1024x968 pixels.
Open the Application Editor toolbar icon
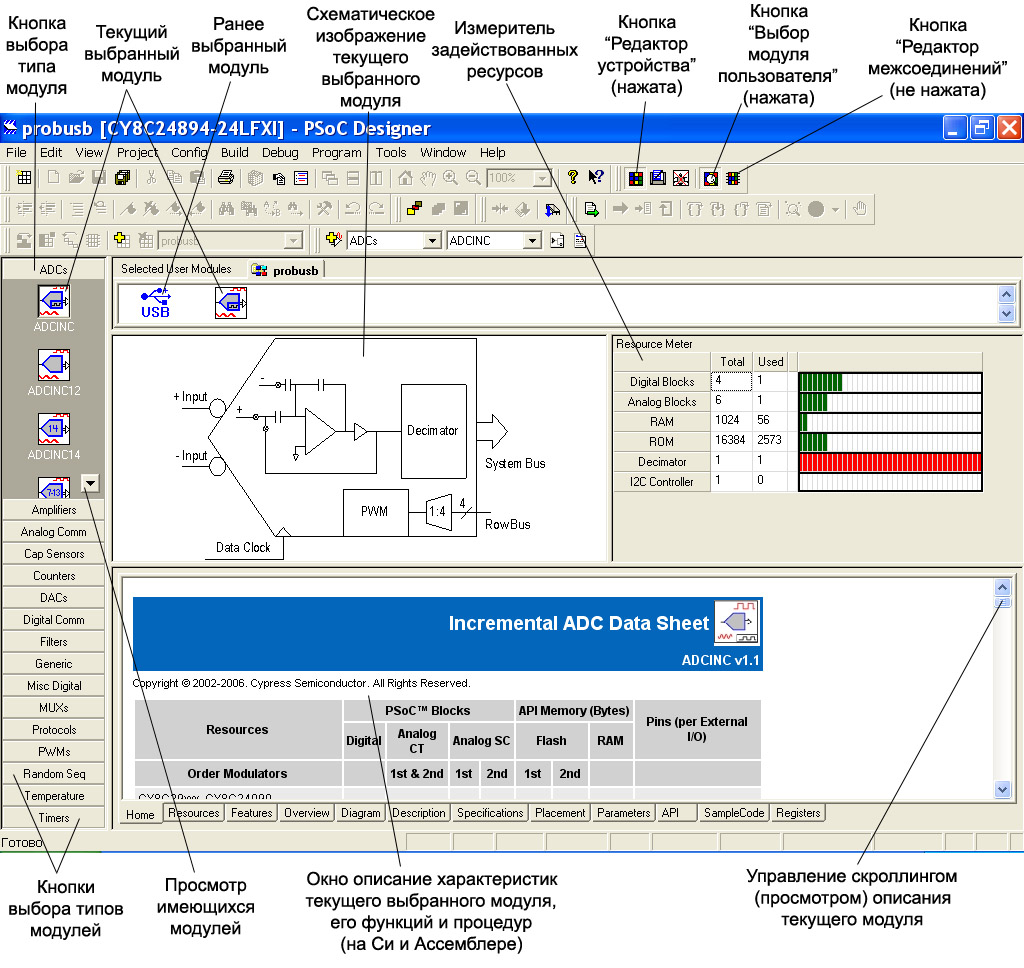coord(658,178)
